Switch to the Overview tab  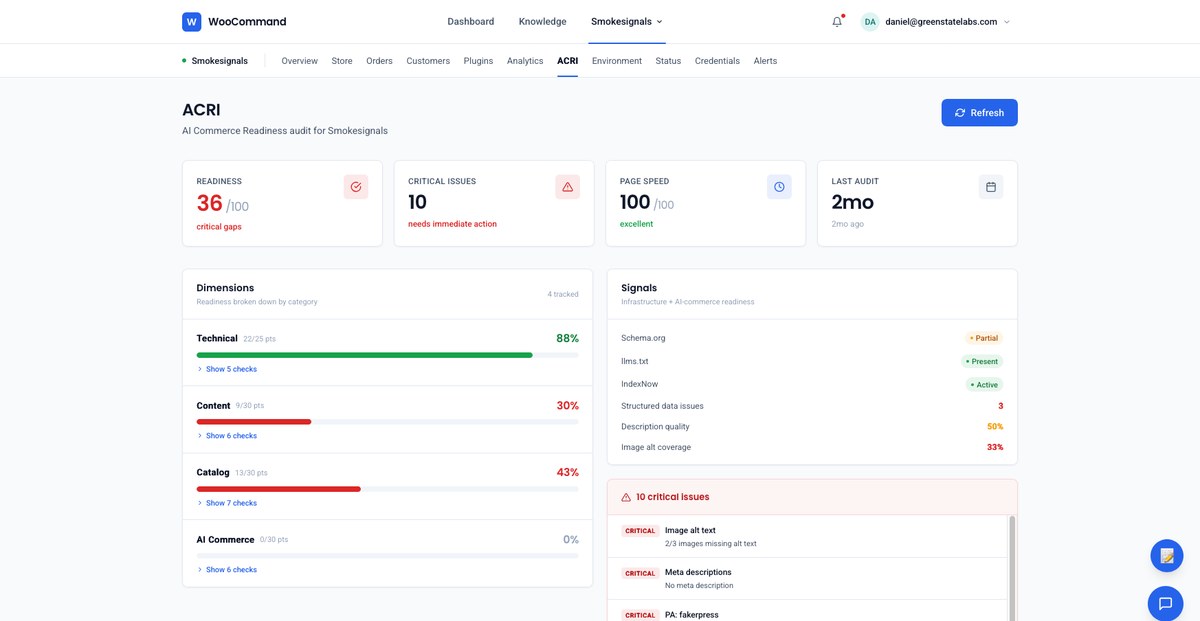point(300,61)
